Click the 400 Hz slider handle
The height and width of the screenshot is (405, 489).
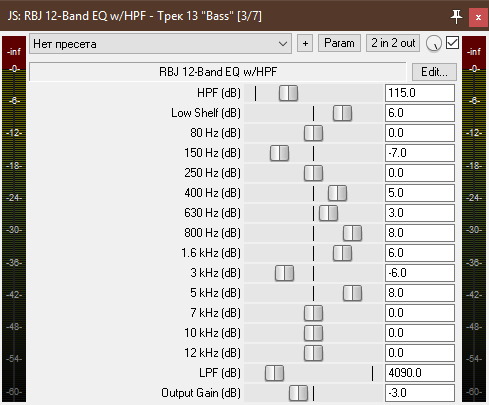click(x=337, y=193)
